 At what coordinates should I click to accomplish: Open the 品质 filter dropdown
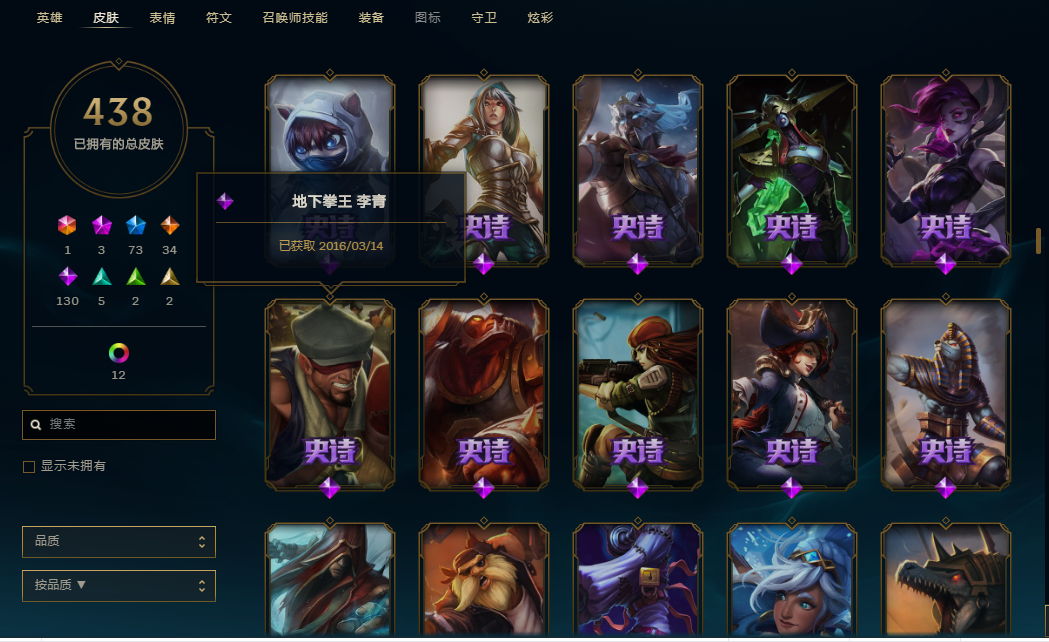pyautogui.click(x=119, y=542)
